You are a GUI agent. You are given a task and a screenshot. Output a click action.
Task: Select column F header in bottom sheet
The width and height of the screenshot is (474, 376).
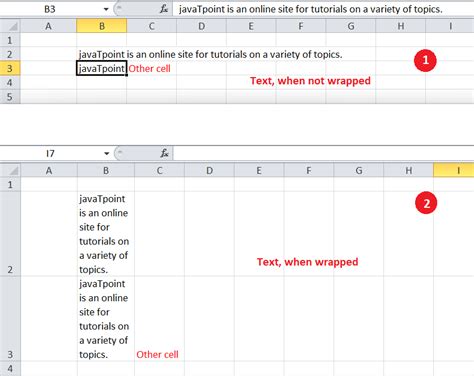tap(309, 170)
